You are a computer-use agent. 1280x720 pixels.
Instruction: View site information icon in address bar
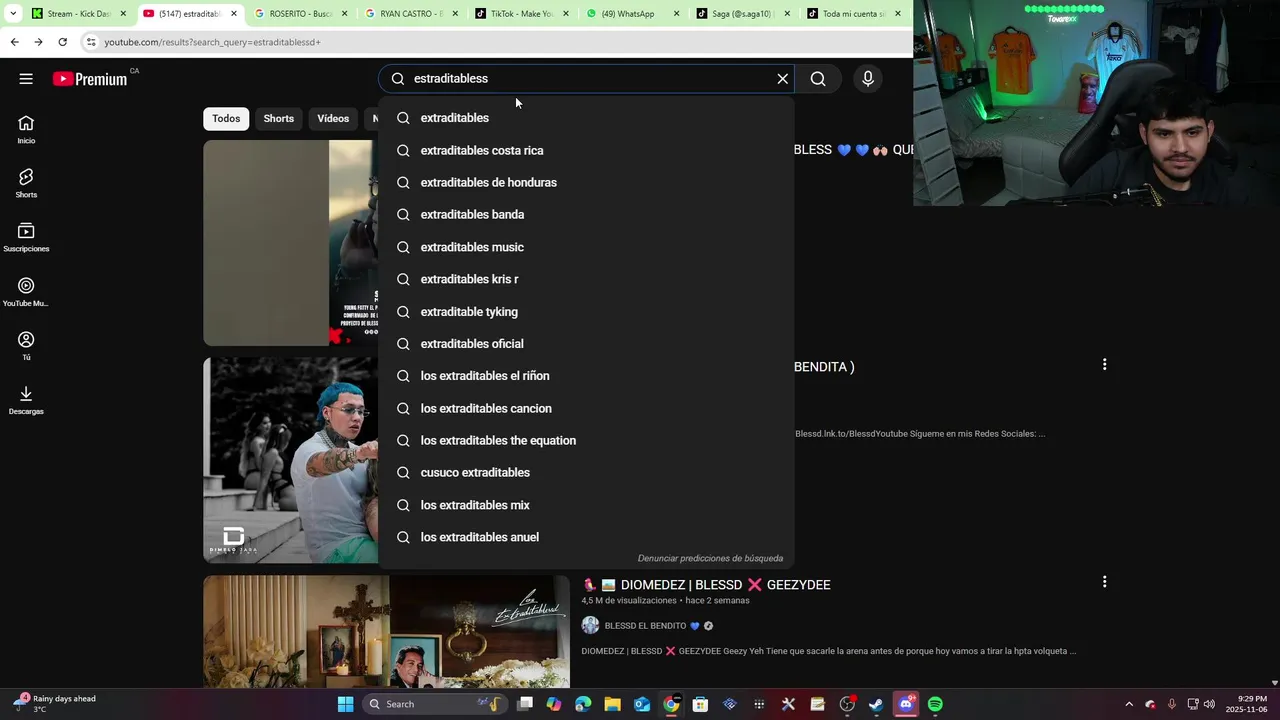click(x=91, y=42)
